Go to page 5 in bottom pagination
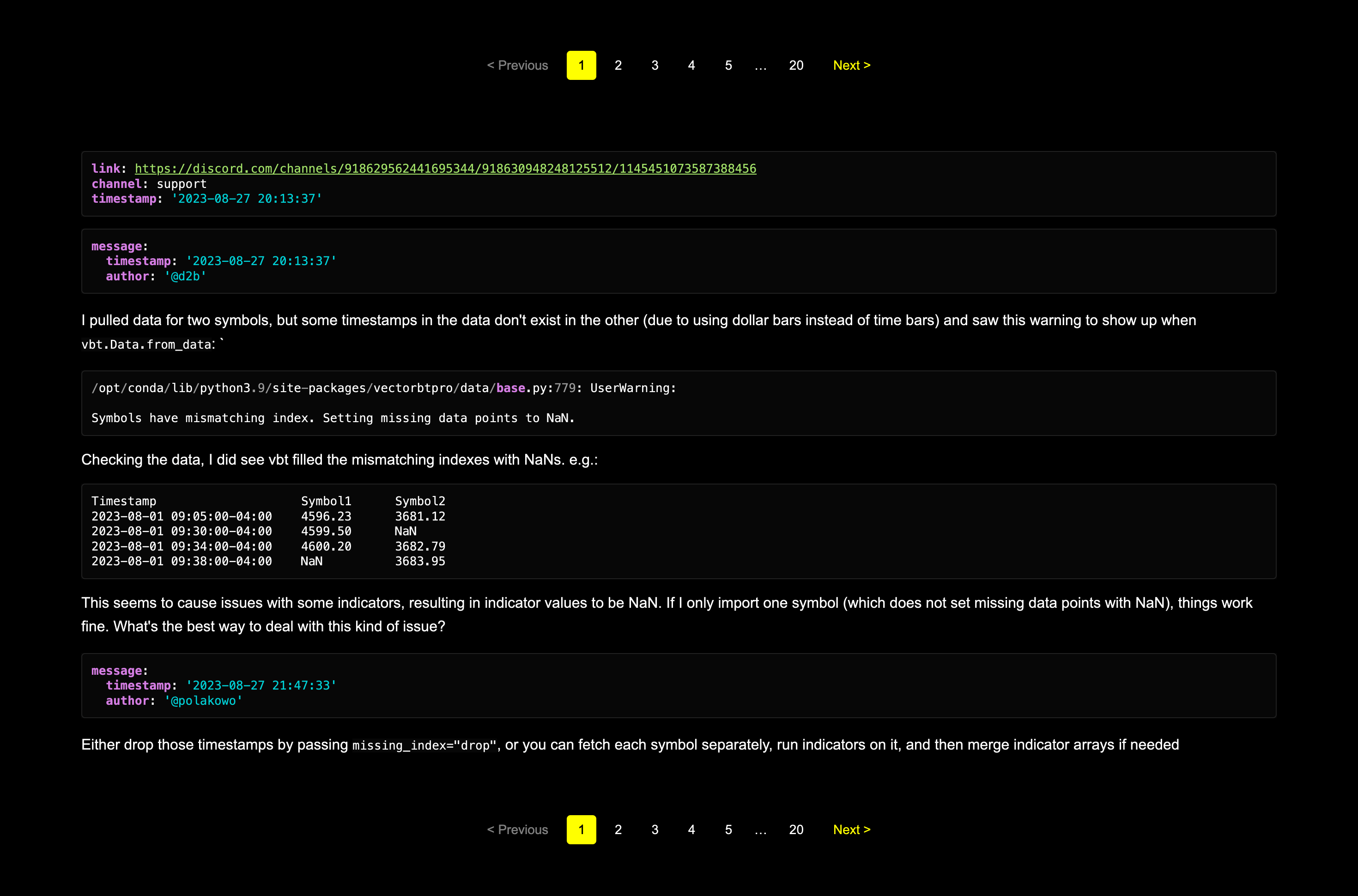Image resolution: width=1358 pixels, height=896 pixels. tap(728, 829)
